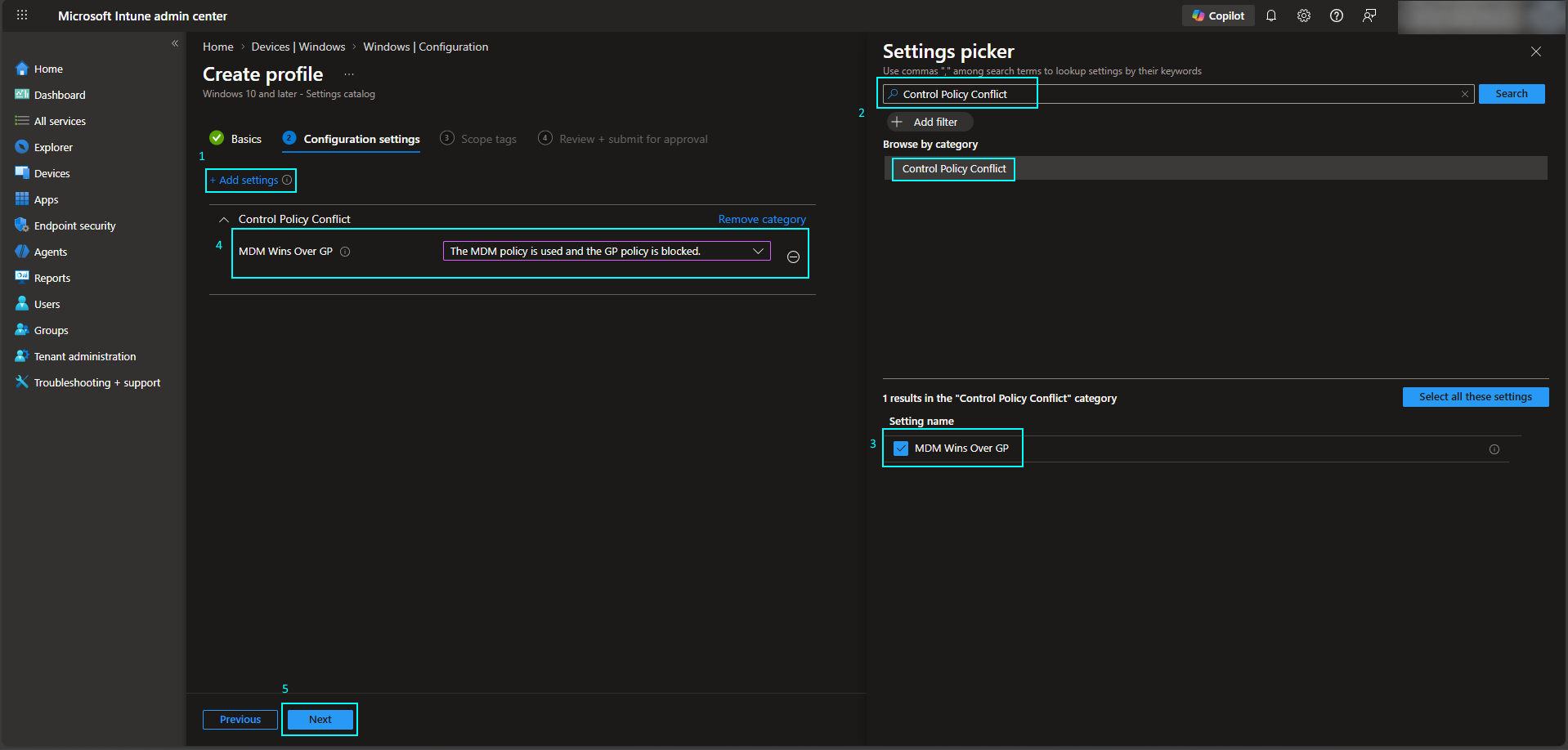
Task: Click the Windows | Configuration breadcrumb
Action: (x=426, y=47)
